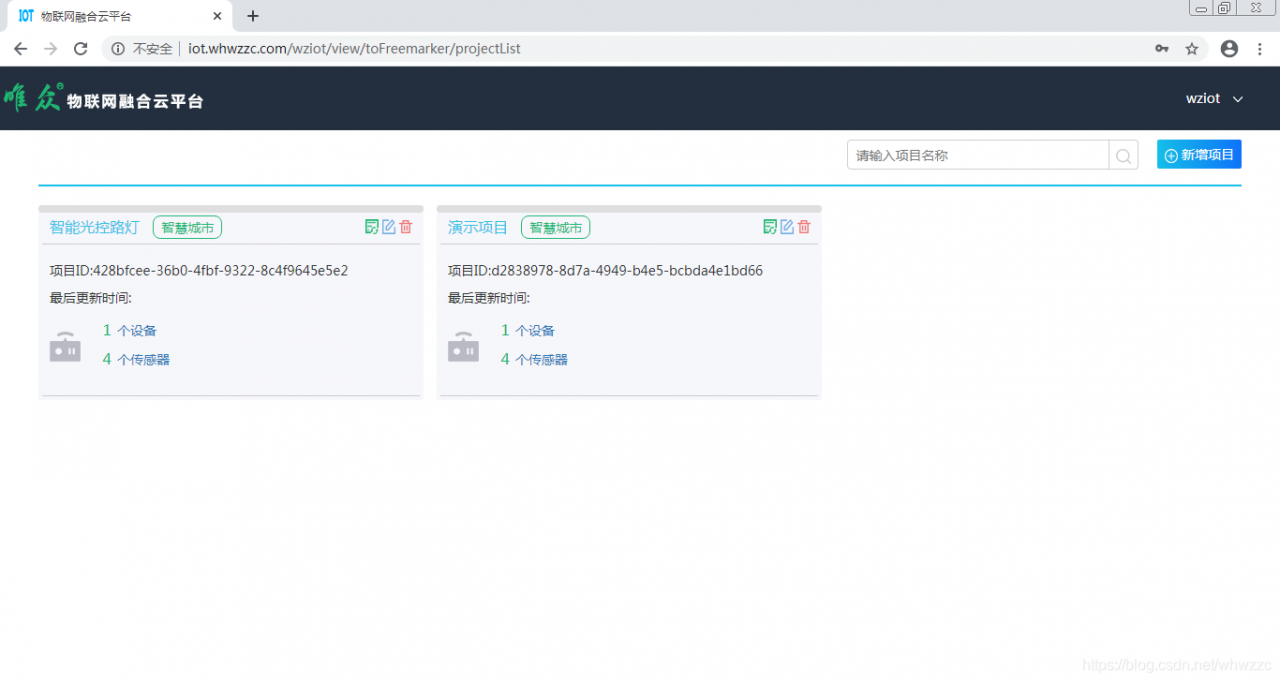
Task: Click 最后更新时间 label in 智能光控路灯 card
Action: pos(91,298)
